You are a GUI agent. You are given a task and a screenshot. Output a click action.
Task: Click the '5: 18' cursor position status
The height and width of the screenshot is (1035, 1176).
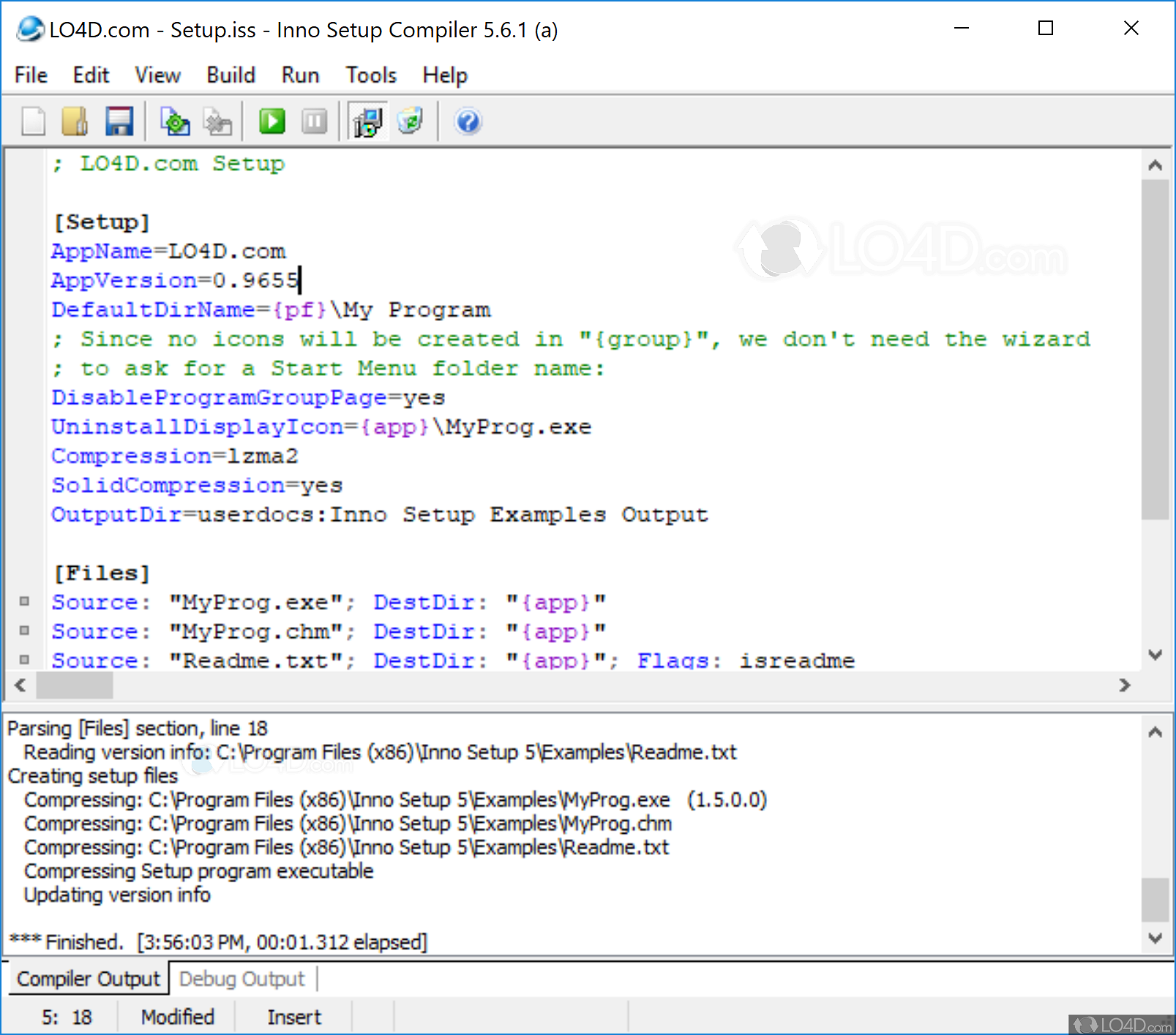pyautogui.click(x=67, y=1017)
